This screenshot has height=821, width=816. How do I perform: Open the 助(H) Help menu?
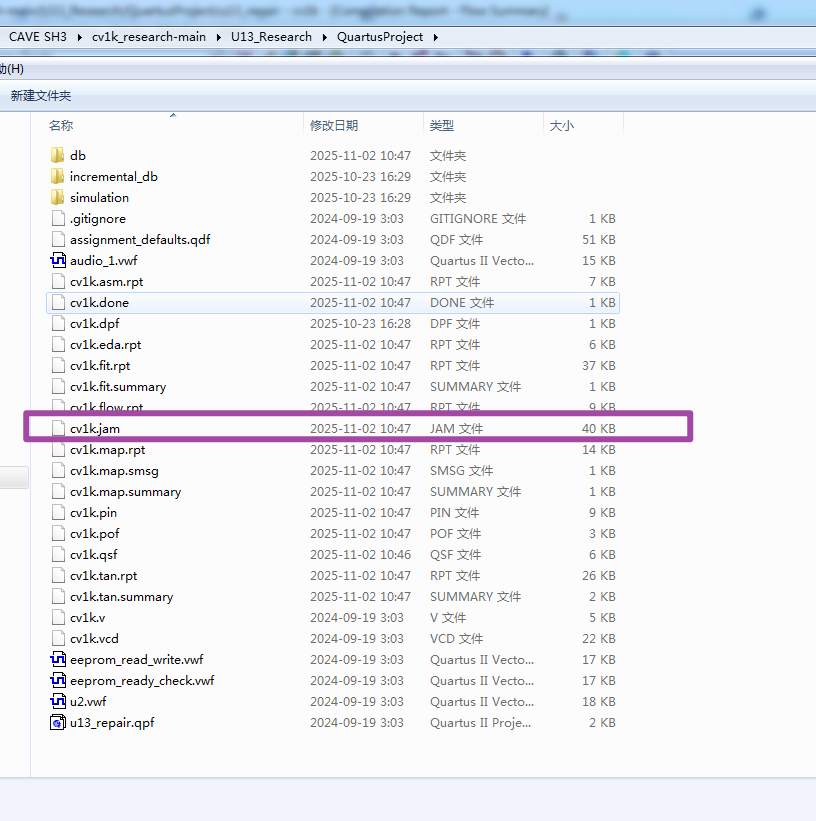tap(12, 69)
